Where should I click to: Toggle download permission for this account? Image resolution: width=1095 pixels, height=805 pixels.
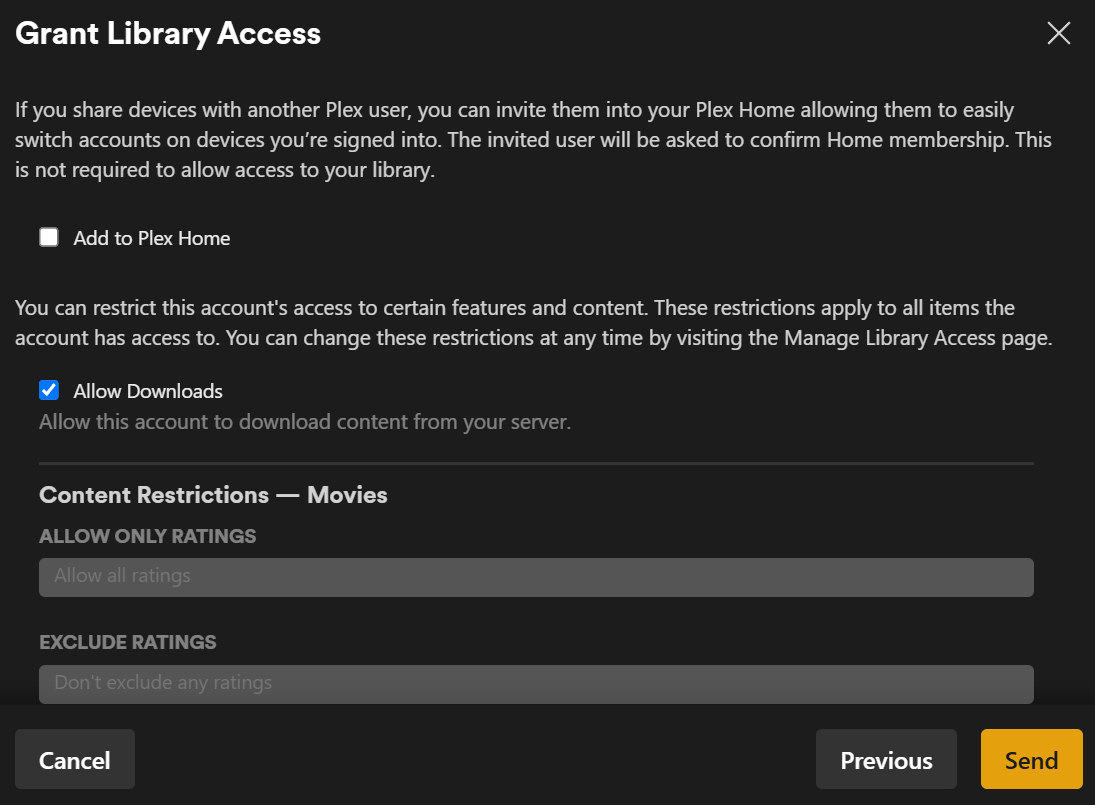[x=48, y=390]
